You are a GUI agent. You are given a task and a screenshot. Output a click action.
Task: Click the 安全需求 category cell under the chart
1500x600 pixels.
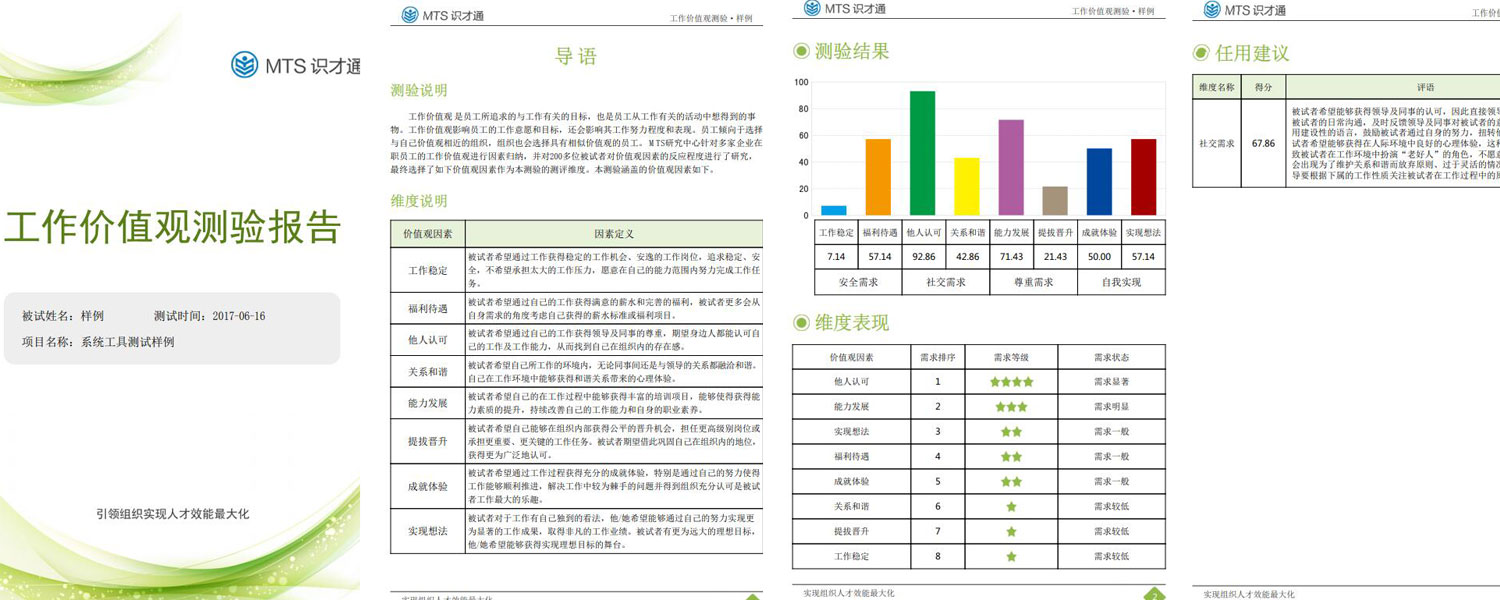coord(856,283)
